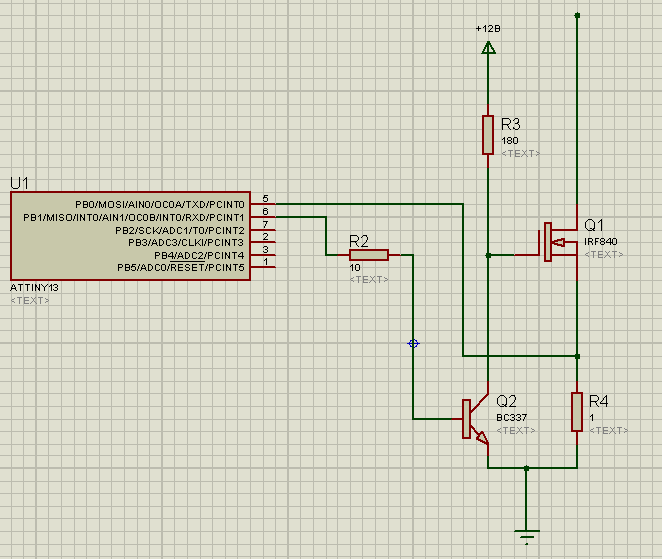Click the PB4/ADC2/PCINT4 pin label

198,255
